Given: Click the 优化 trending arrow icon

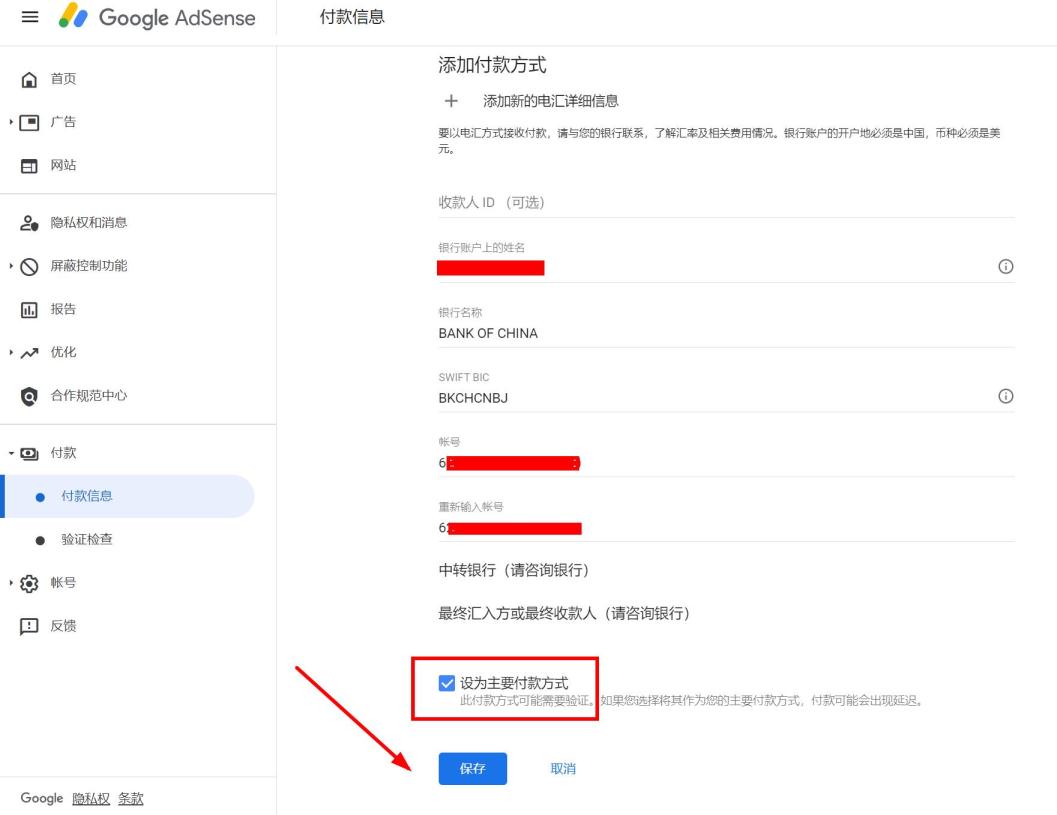Looking at the screenshot, I should click(29, 353).
